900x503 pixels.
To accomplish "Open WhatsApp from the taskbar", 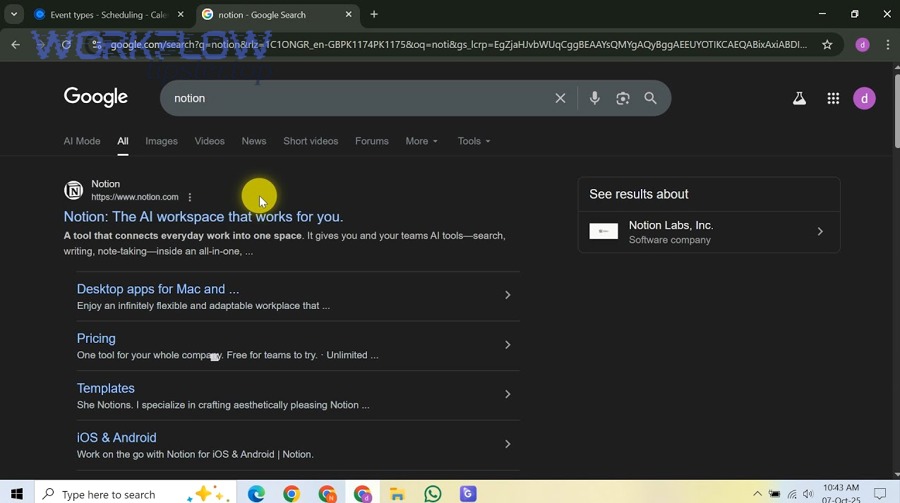I will click(432, 494).
